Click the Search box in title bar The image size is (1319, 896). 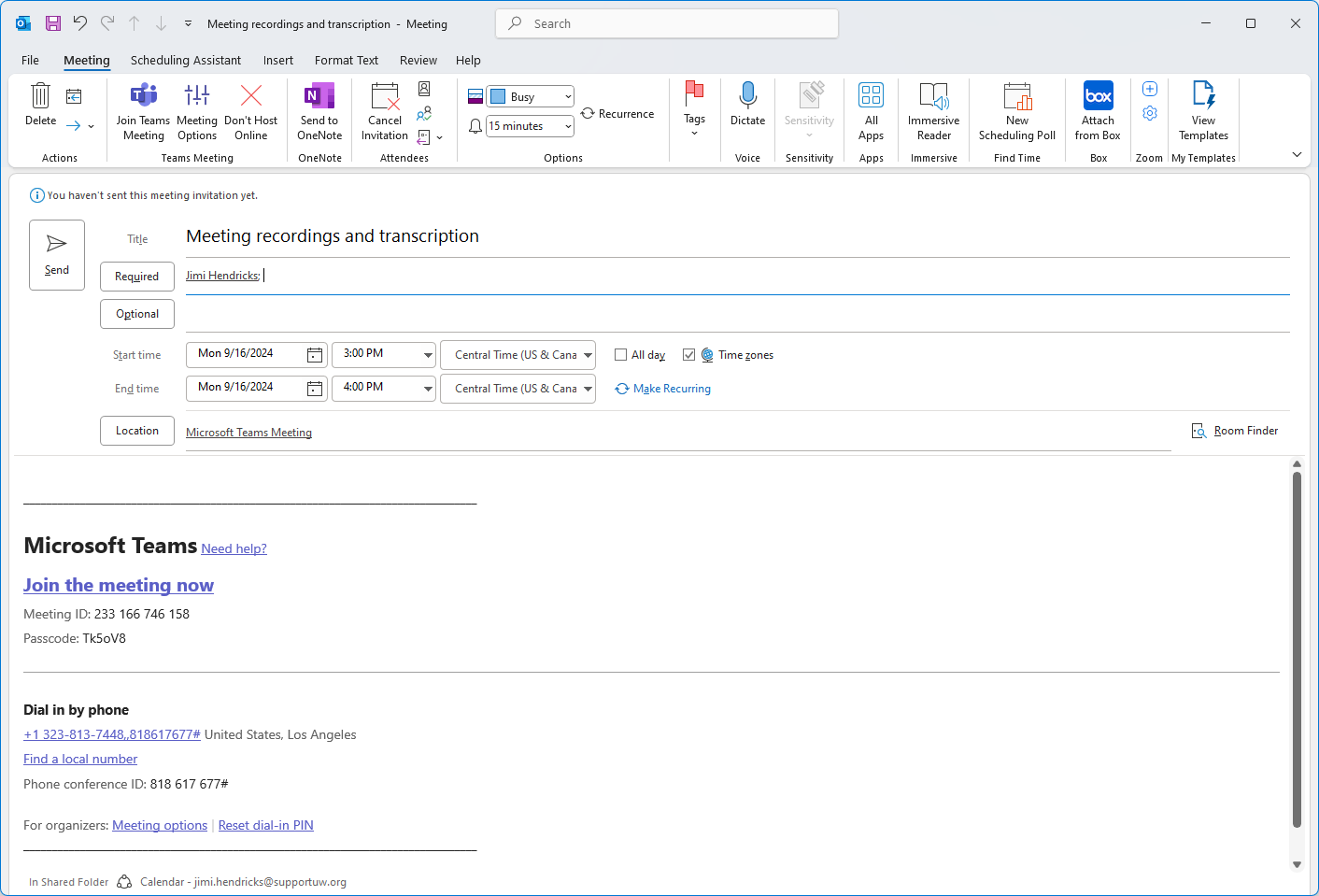(x=667, y=23)
